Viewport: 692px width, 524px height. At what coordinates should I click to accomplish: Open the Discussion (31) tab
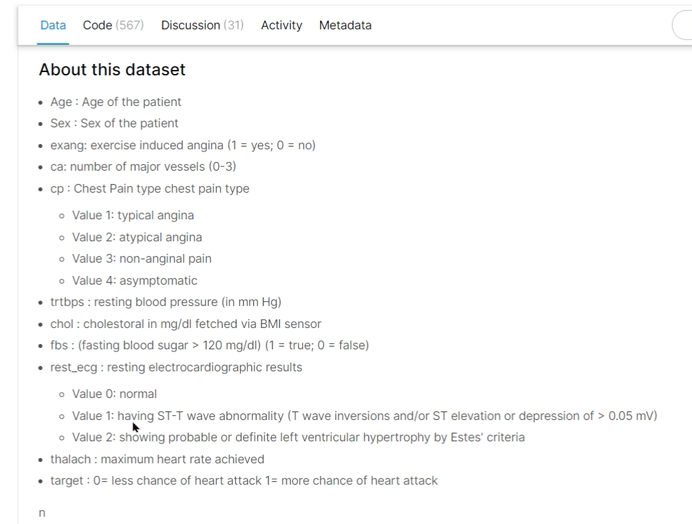pyautogui.click(x=202, y=25)
